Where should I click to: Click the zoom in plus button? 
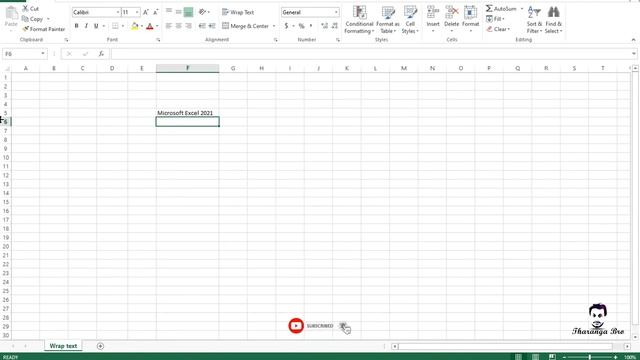616,357
